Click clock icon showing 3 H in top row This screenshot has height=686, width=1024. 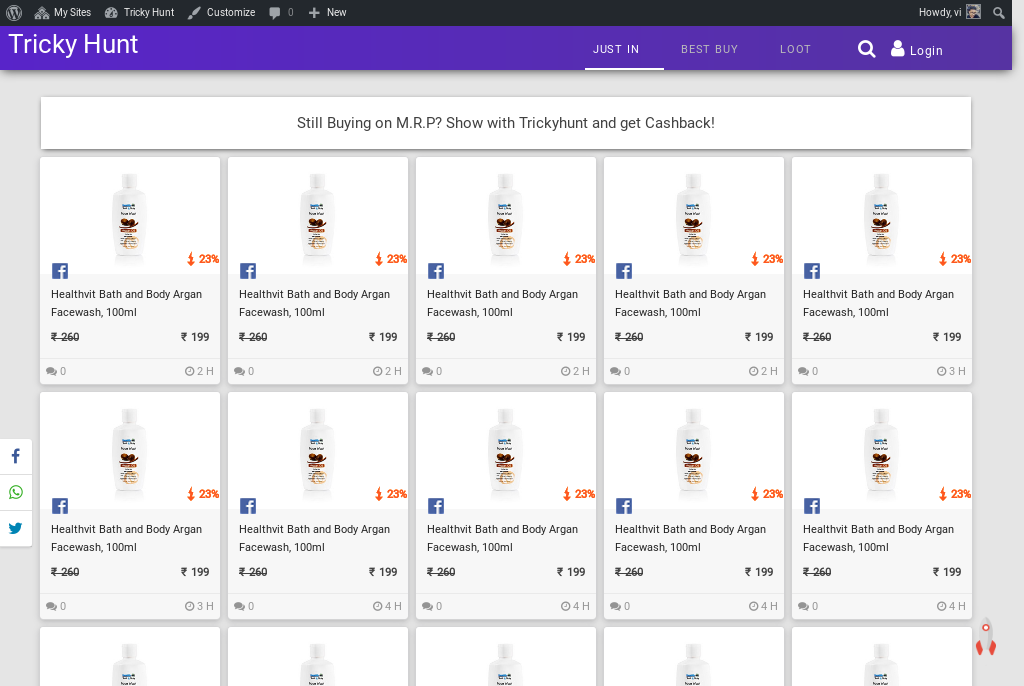tap(942, 371)
